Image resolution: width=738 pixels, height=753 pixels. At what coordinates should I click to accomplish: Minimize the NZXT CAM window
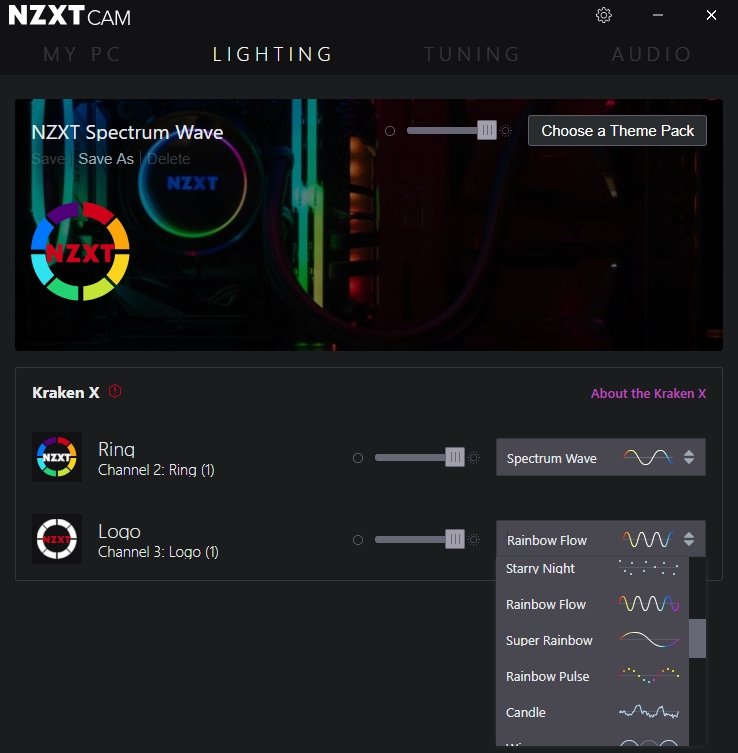pos(658,15)
